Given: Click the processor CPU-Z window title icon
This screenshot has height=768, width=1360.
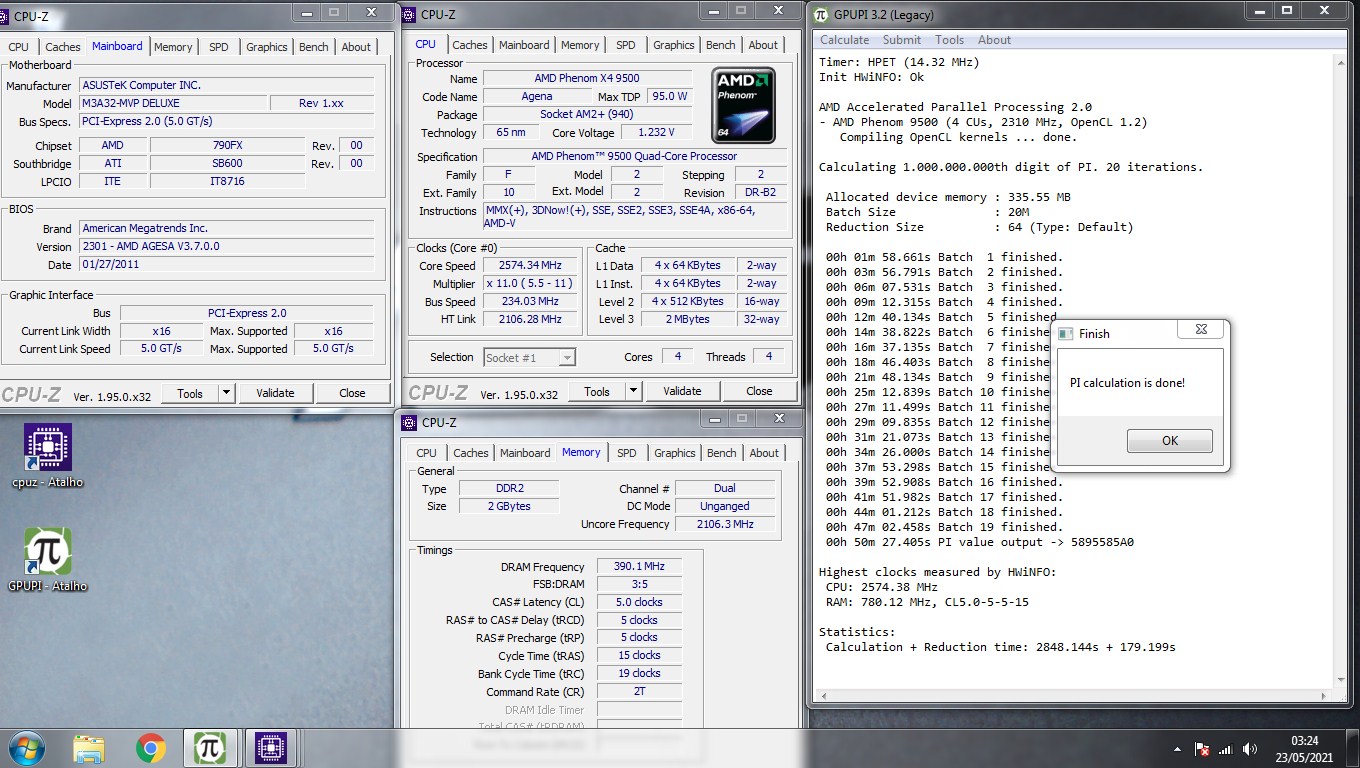Looking at the screenshot, I should pos(409,14).
